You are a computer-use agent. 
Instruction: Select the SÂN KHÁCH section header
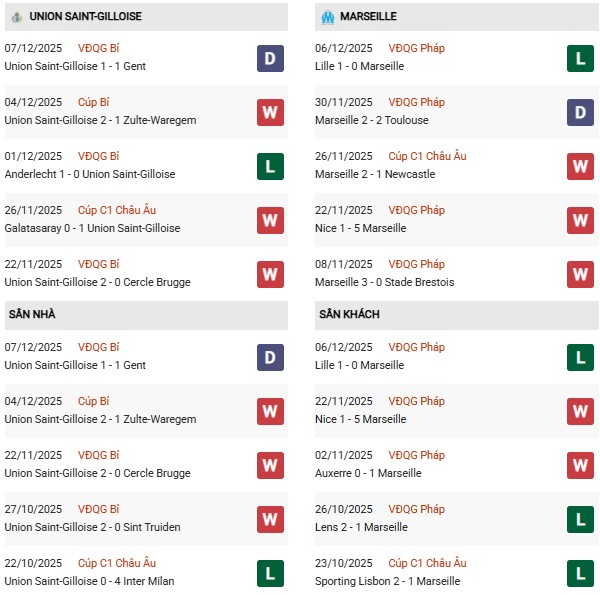351,314
